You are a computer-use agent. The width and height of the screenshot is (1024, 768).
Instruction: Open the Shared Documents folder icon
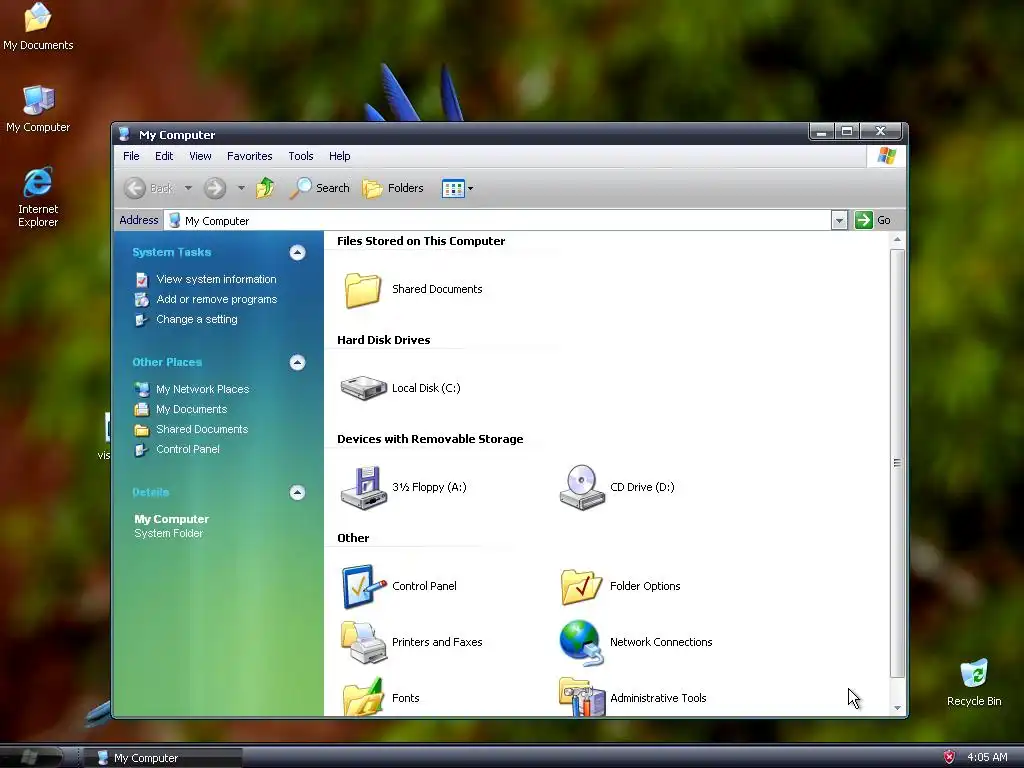(362, 289)
